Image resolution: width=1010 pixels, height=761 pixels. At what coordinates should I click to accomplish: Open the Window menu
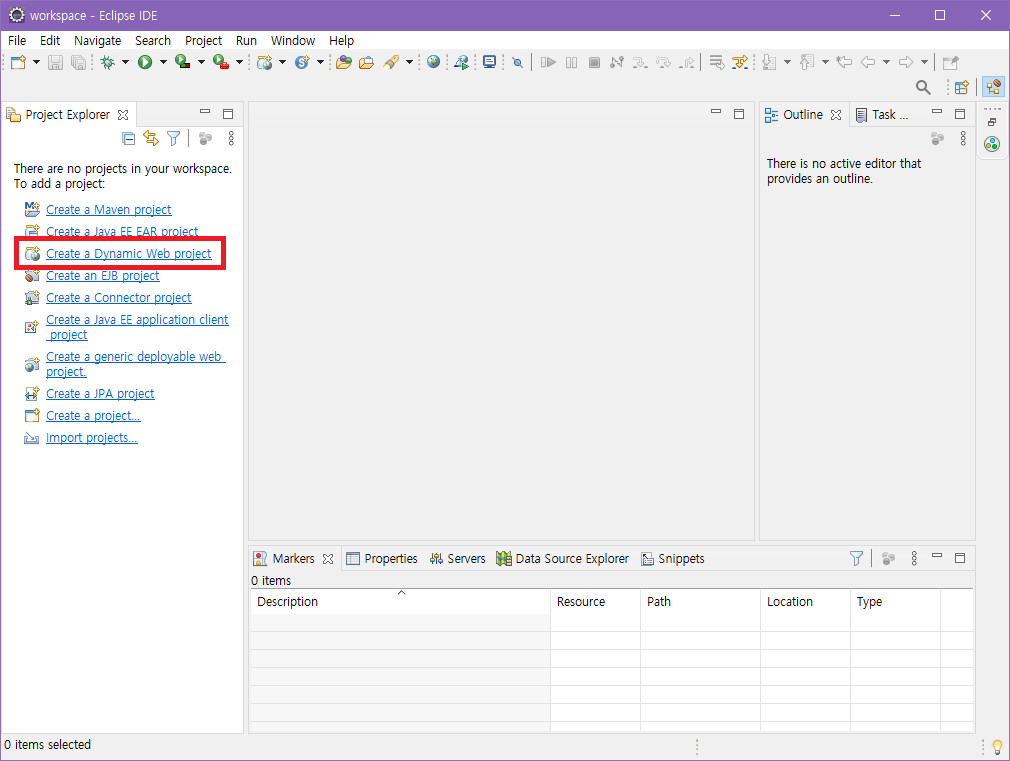click(292, 41)
